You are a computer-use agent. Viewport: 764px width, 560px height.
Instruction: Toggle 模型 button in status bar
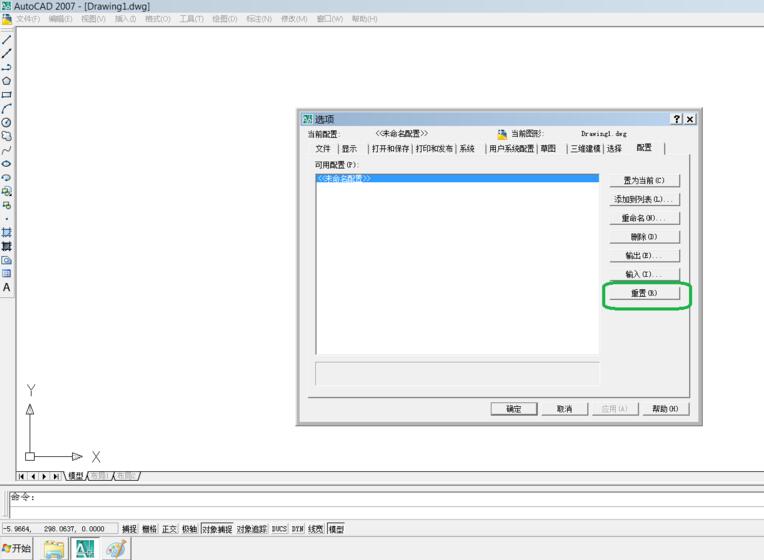click(336, 529)
